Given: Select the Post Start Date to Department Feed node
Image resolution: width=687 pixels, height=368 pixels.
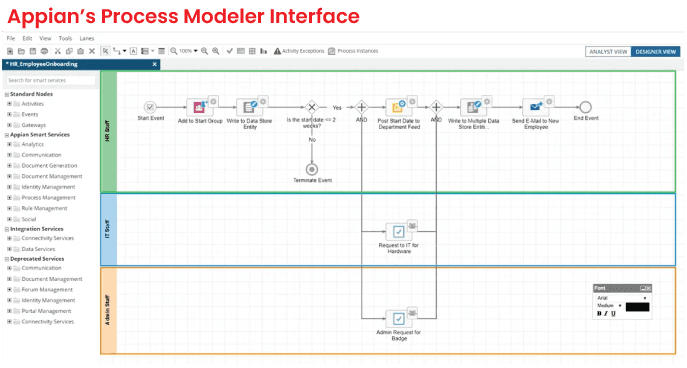Looking at the screenshot, I should (399, 107).
